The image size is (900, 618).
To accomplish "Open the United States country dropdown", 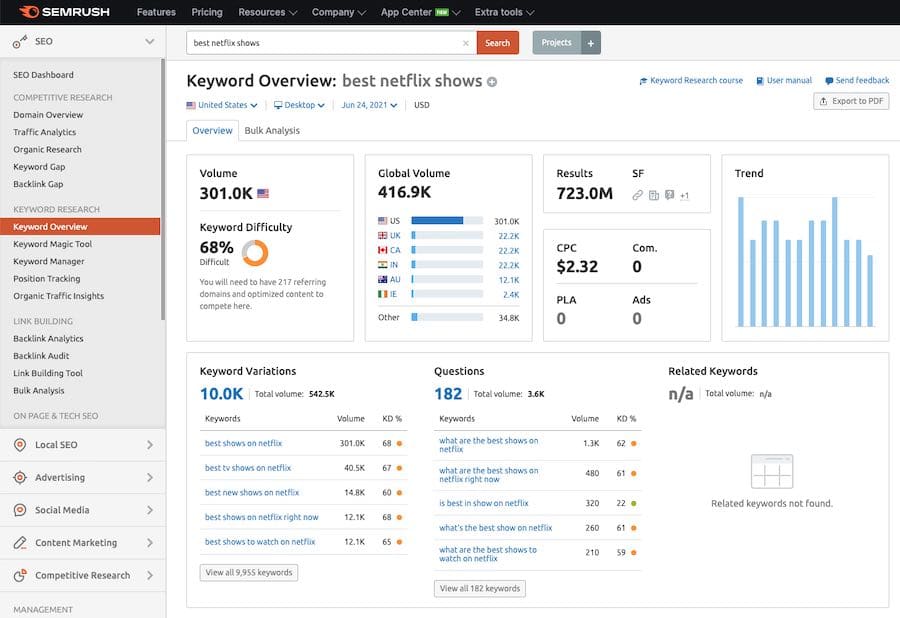I will coord(222,105).
